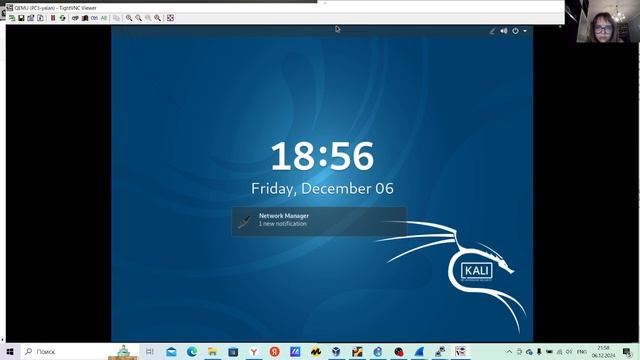Refresh the remote screen in TightVNC

[62, 18]
